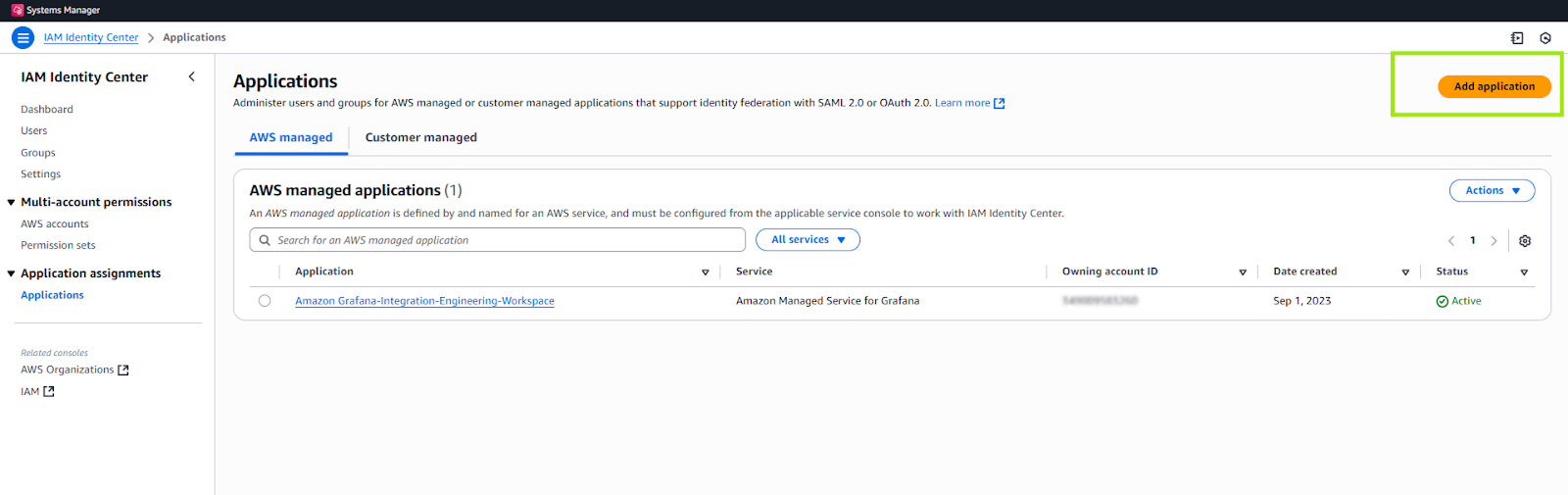
Task: Collapse the Application assignments section
Action: 12,274
